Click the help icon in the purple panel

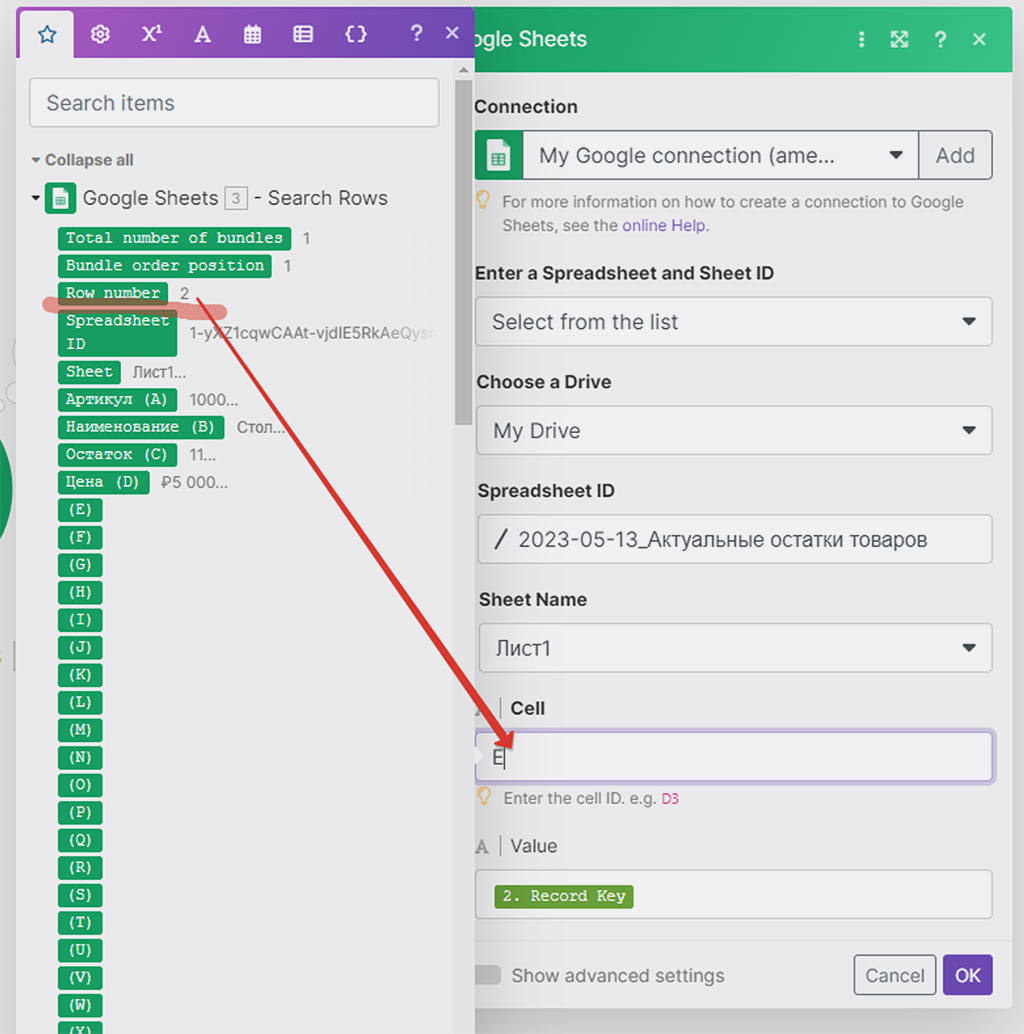[x=416, y=33]
